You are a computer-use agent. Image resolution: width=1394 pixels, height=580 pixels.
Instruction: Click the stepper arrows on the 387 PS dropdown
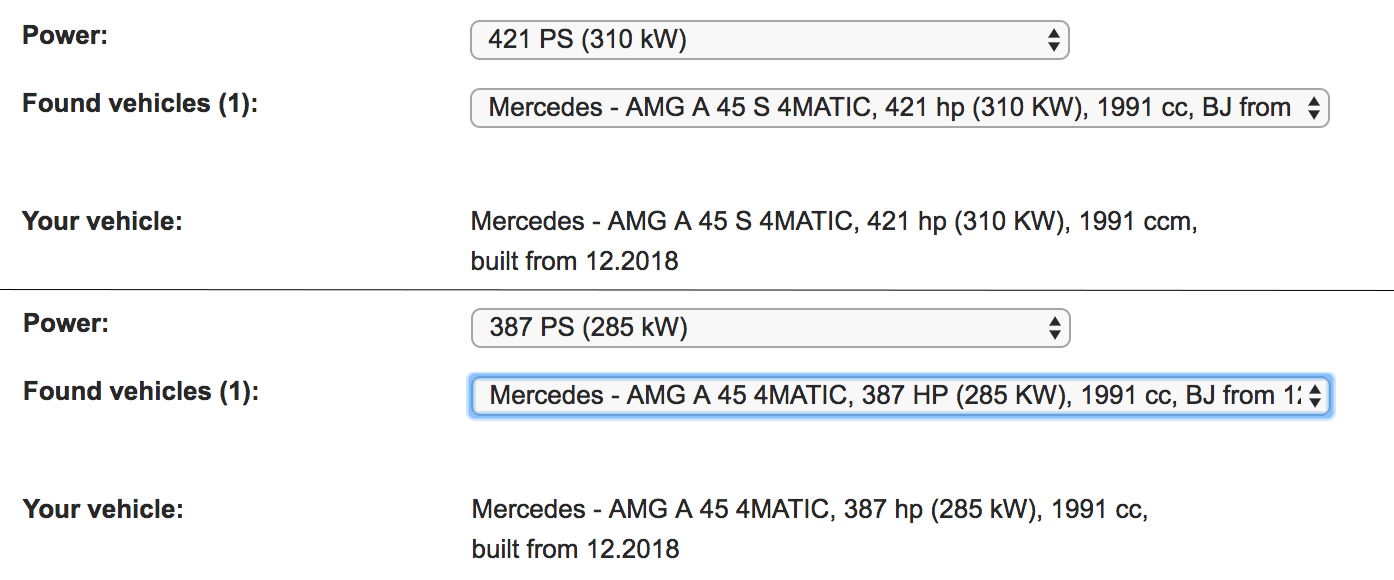point(1052,328)
